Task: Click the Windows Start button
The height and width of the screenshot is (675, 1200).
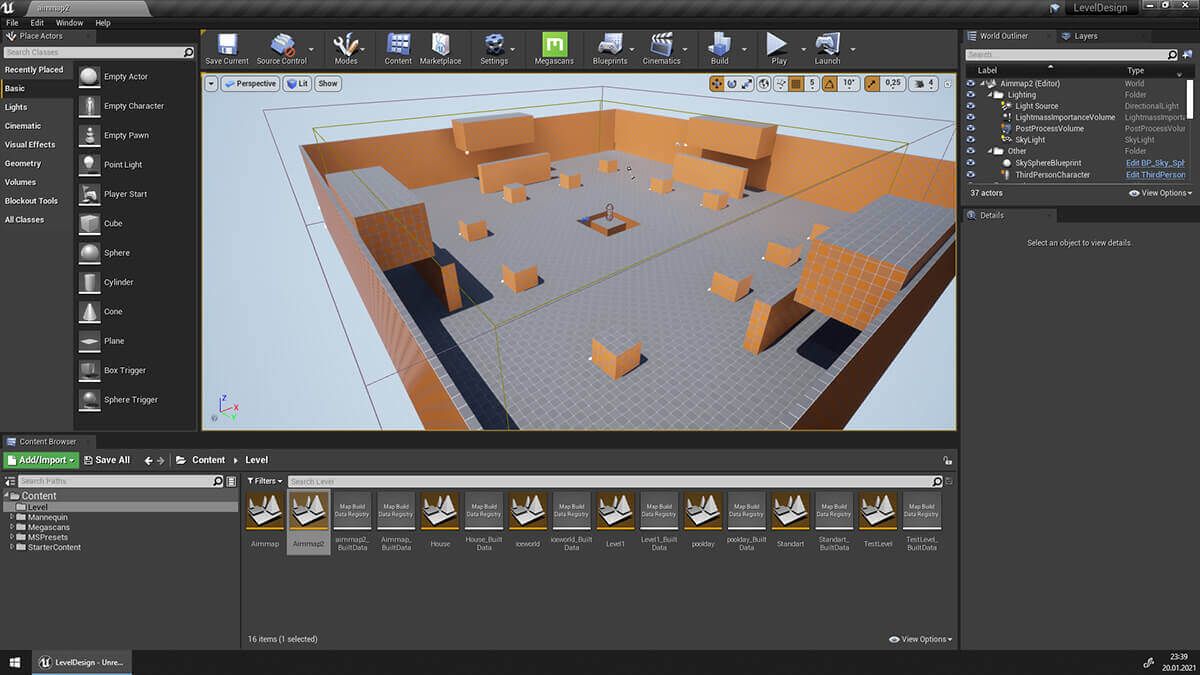Action: pyautogui.click(x=15, y=662)
